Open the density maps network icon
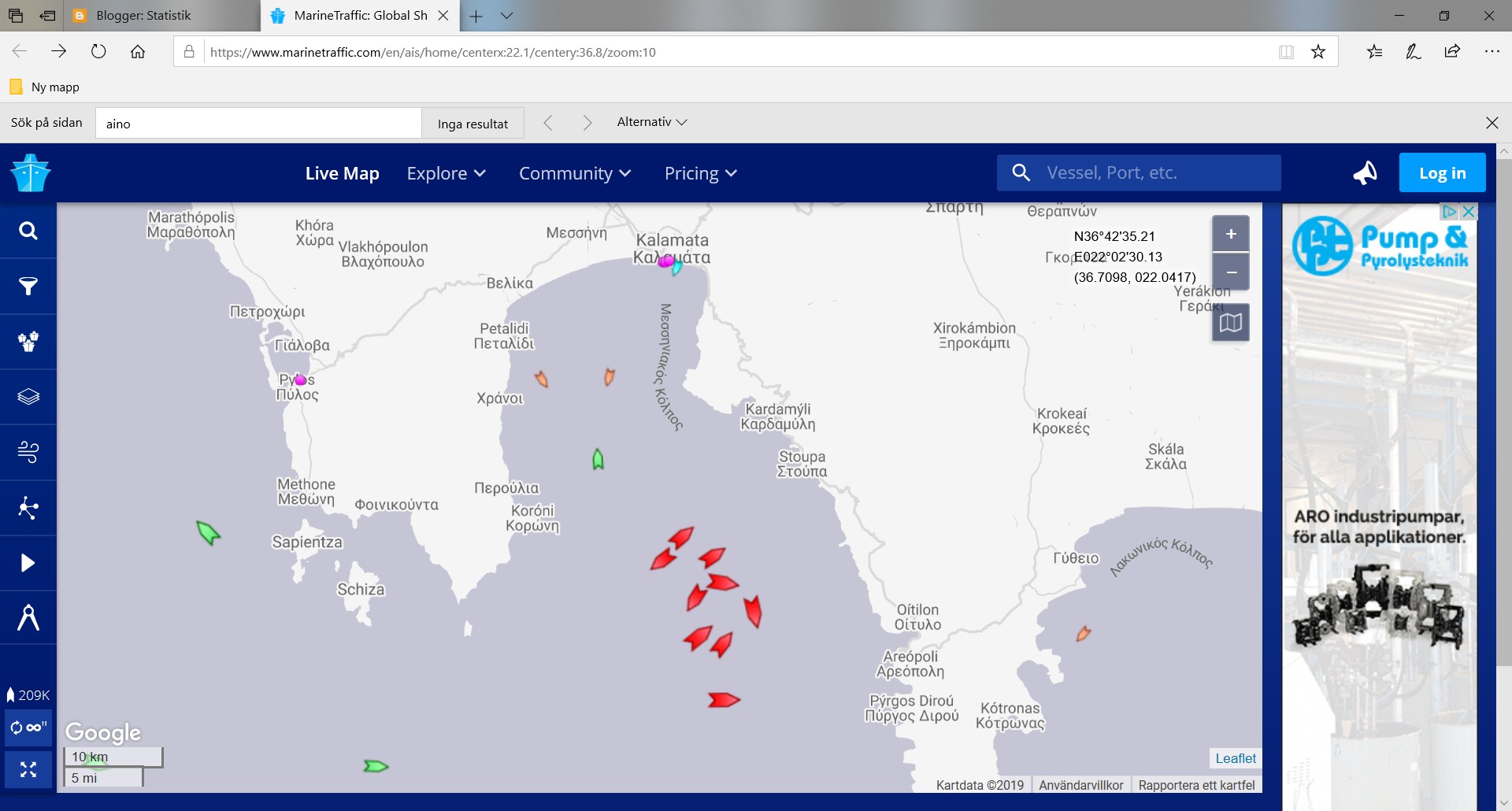1512x811 pixels. [x=28, y=508]
